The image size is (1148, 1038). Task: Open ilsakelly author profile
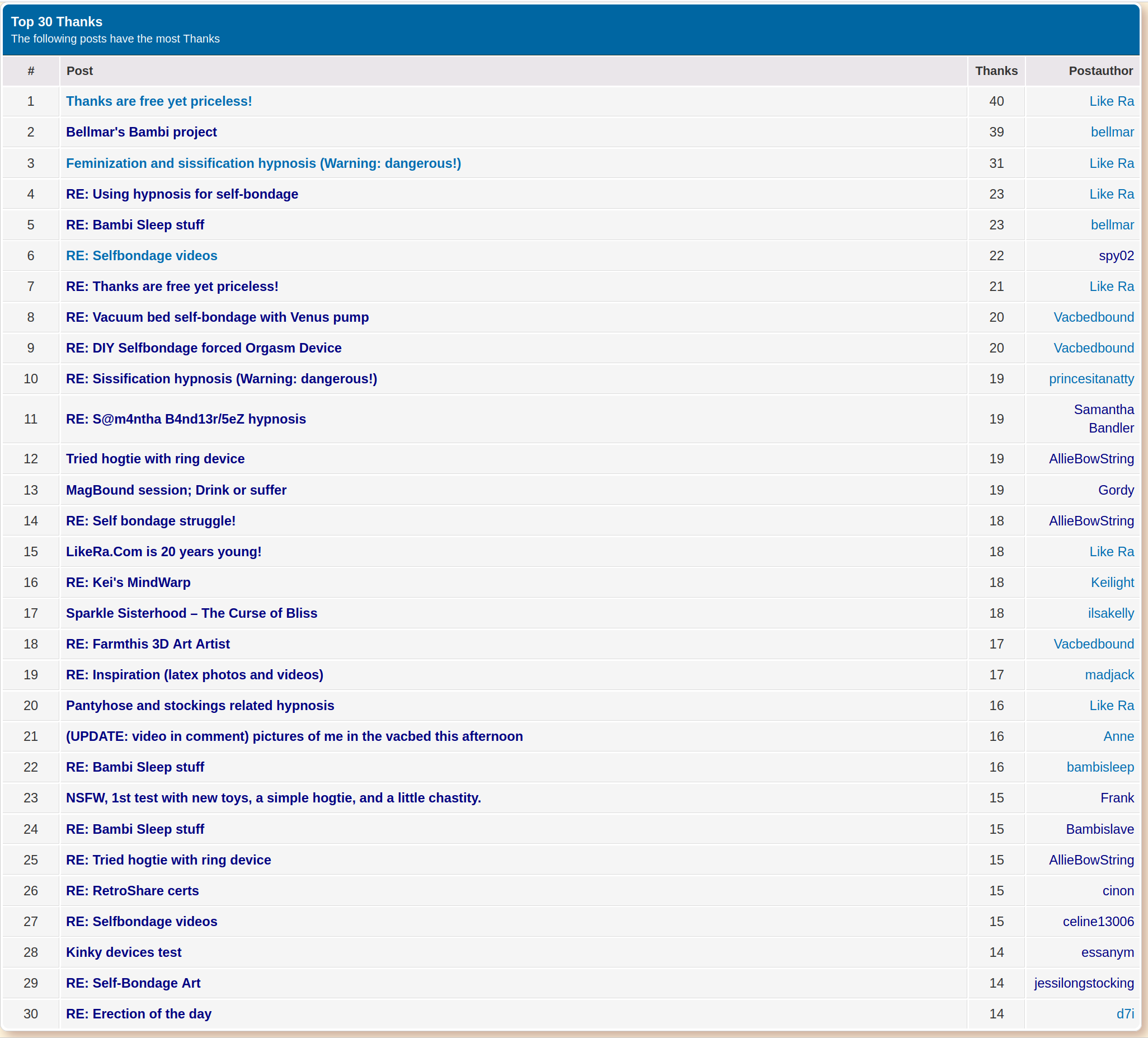point(1111,613)
